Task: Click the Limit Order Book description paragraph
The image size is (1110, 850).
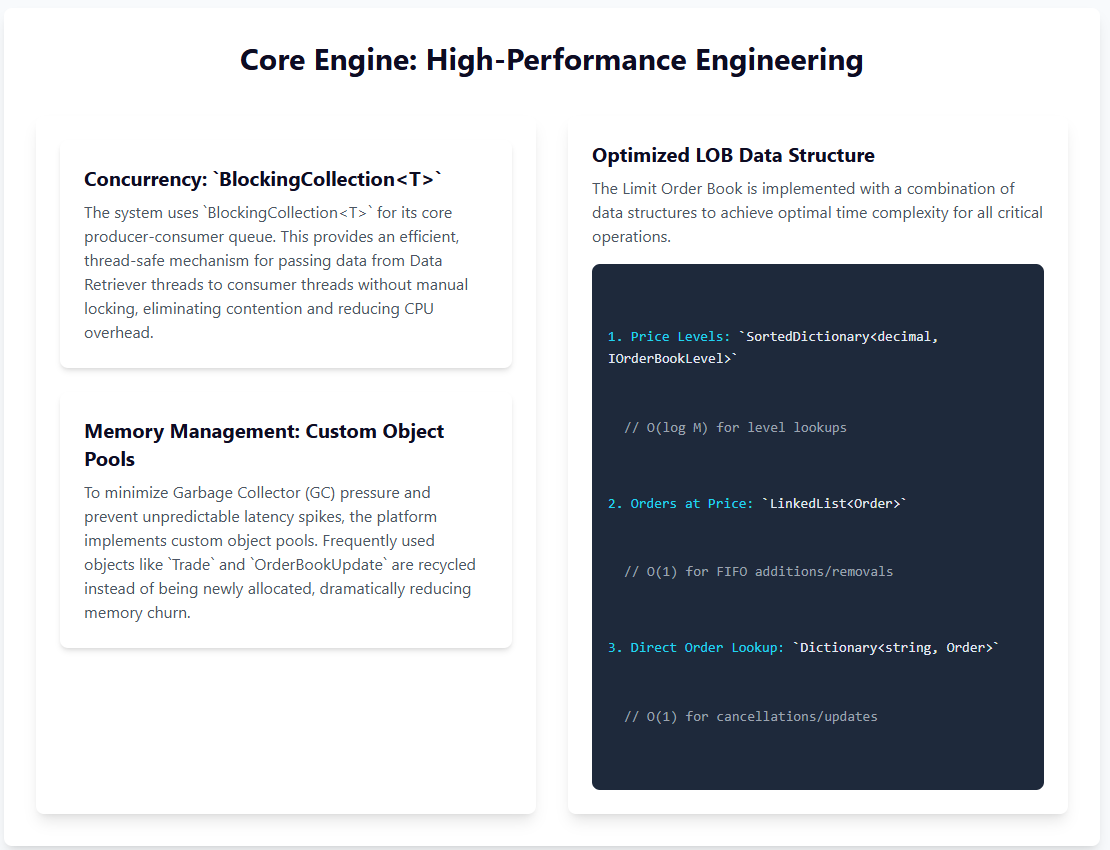Action: tap(817, 212)
